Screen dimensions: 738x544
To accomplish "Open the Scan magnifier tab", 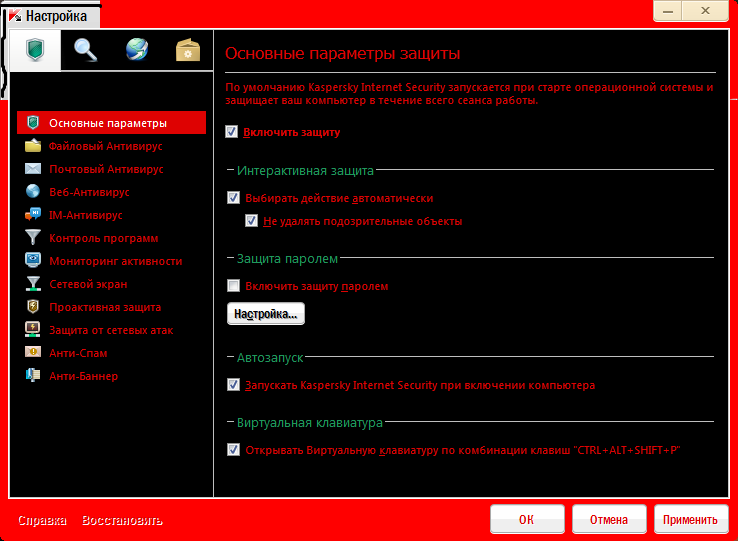I will pos(86,50).
